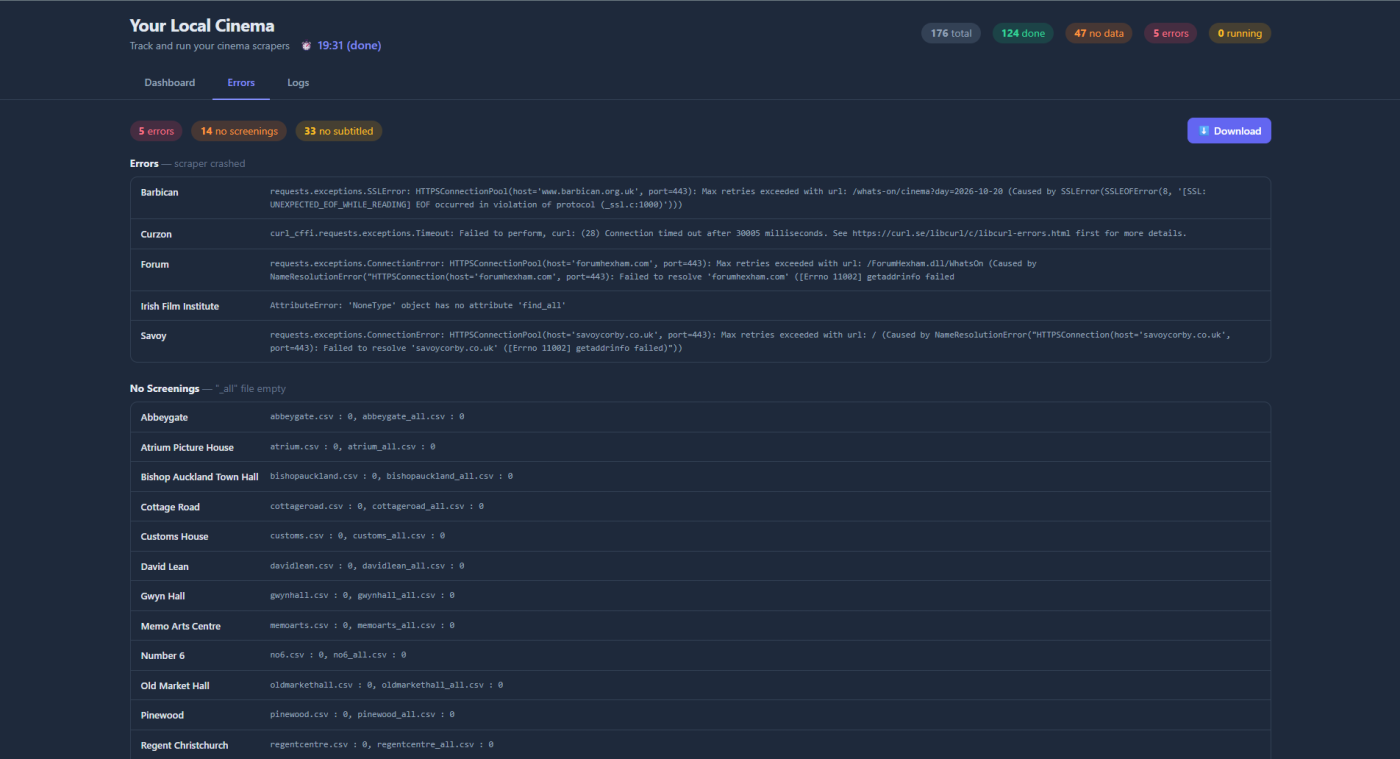Click the Download button
Viewport: 1400px width, 759px height.
(1229, 131)
